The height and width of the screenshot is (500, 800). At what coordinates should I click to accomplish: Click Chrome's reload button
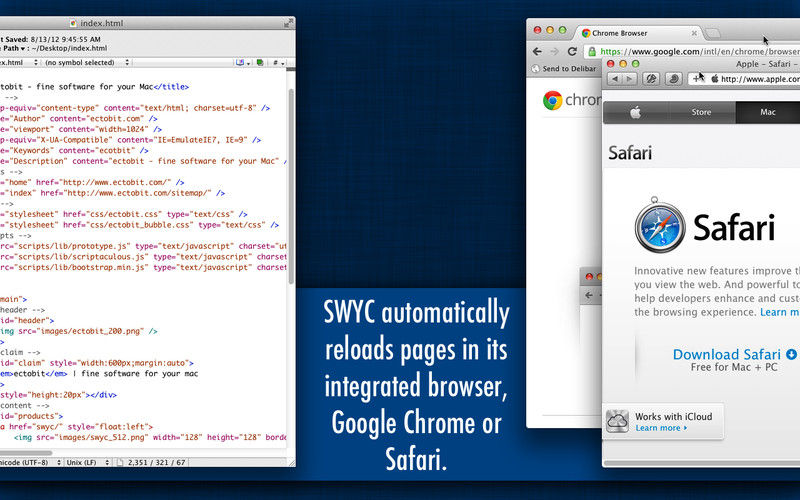(572, 52)
